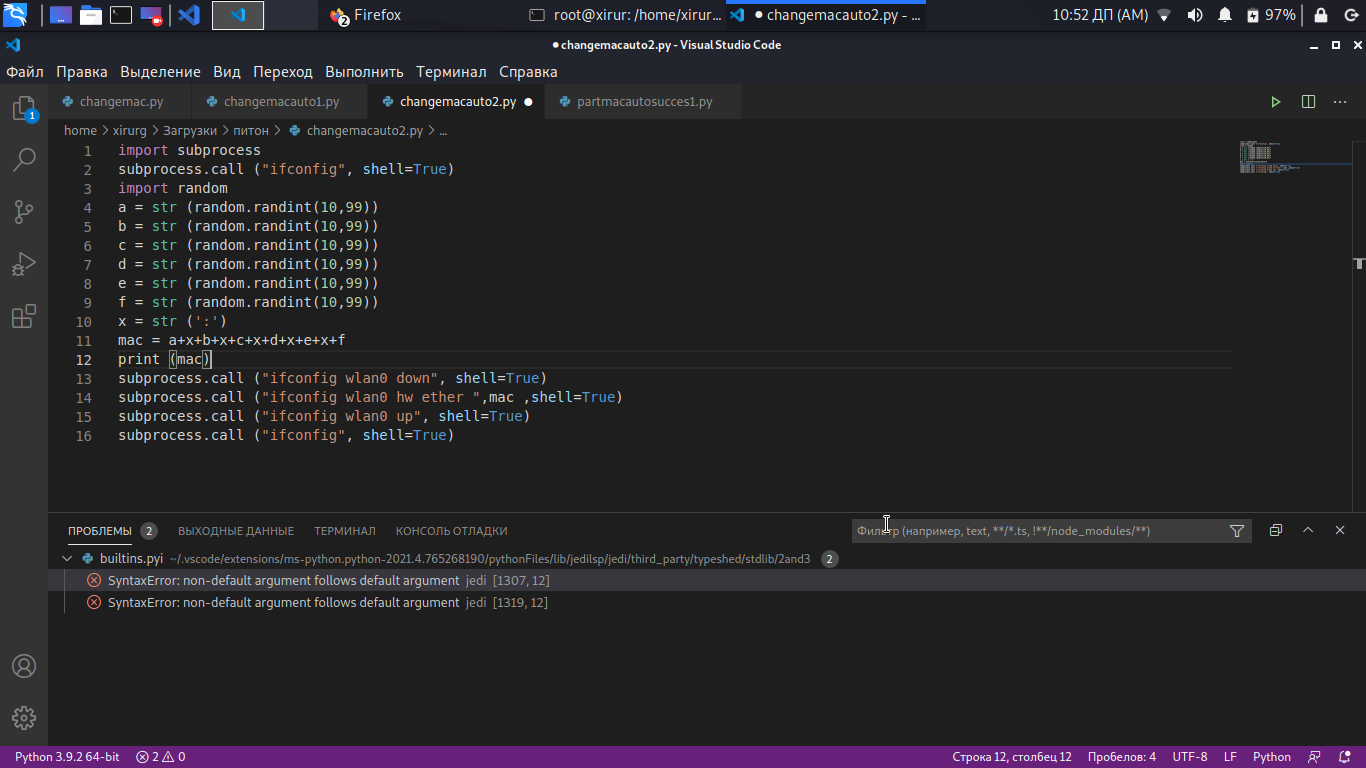The width and height of the screenshot is (1366, 768).
Task: Click the screen recorder icon in top panel
Action: click(151, 15)
